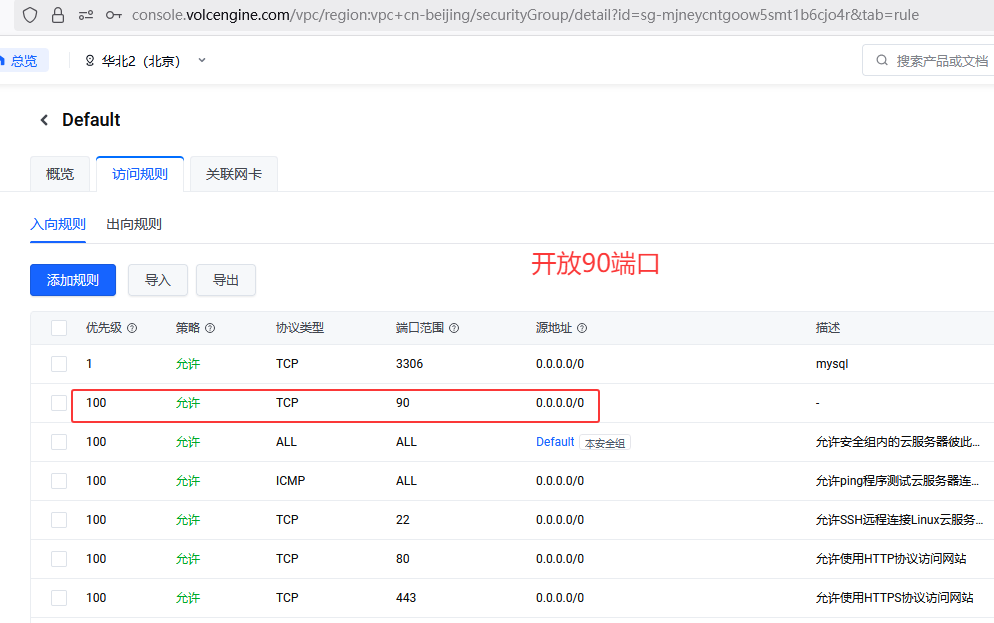Click the help icon next to 策略

pyautogui.click(x=210, y=328)
